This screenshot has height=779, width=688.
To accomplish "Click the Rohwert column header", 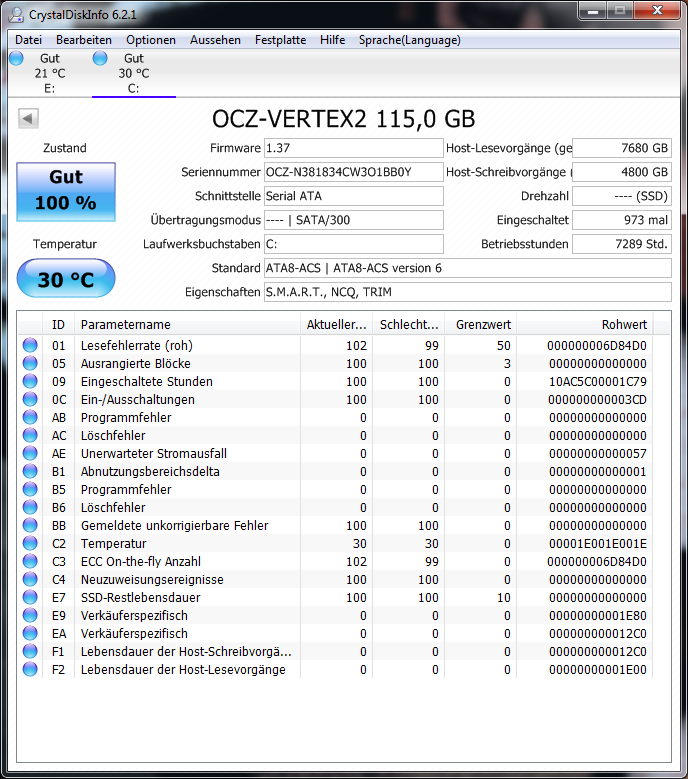I will click(x=585, y=324).
